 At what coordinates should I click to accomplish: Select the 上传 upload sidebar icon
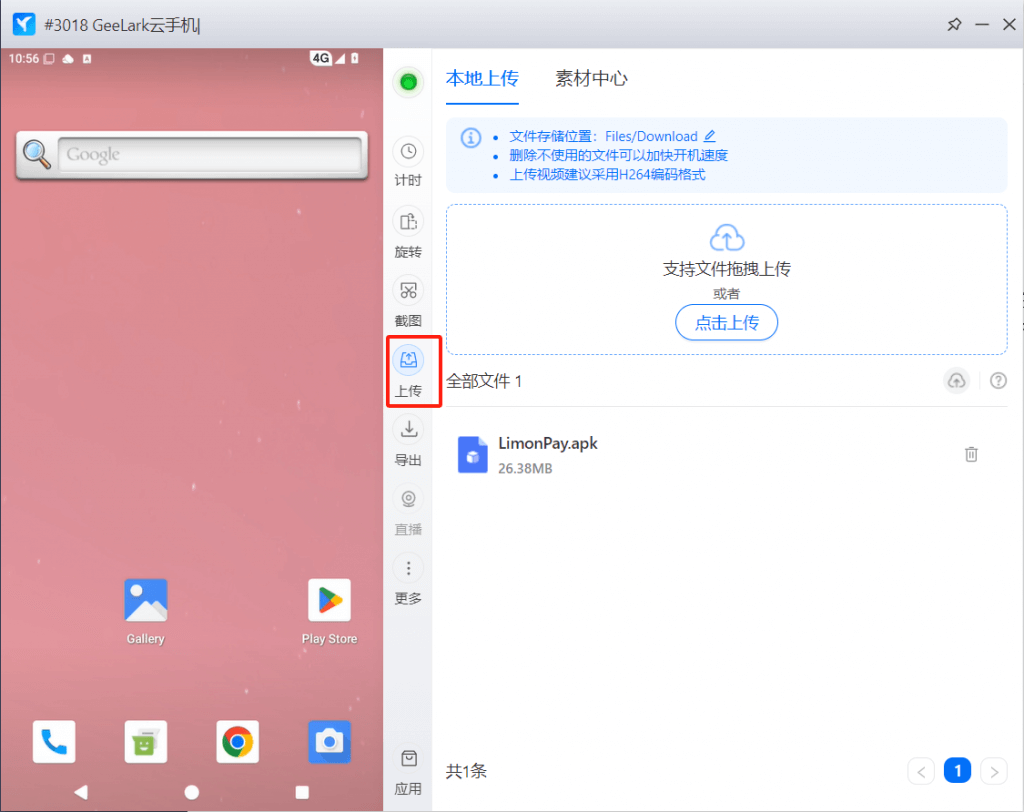point(408,360)
